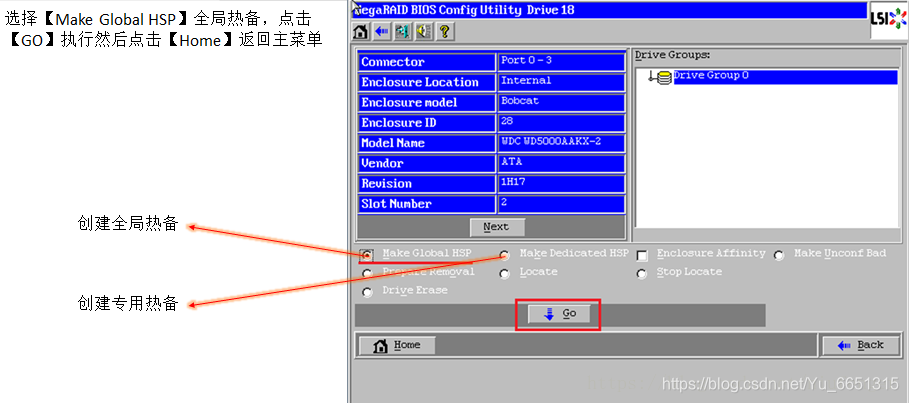Click the Enclosure model value Bobcat

[561, 103]
